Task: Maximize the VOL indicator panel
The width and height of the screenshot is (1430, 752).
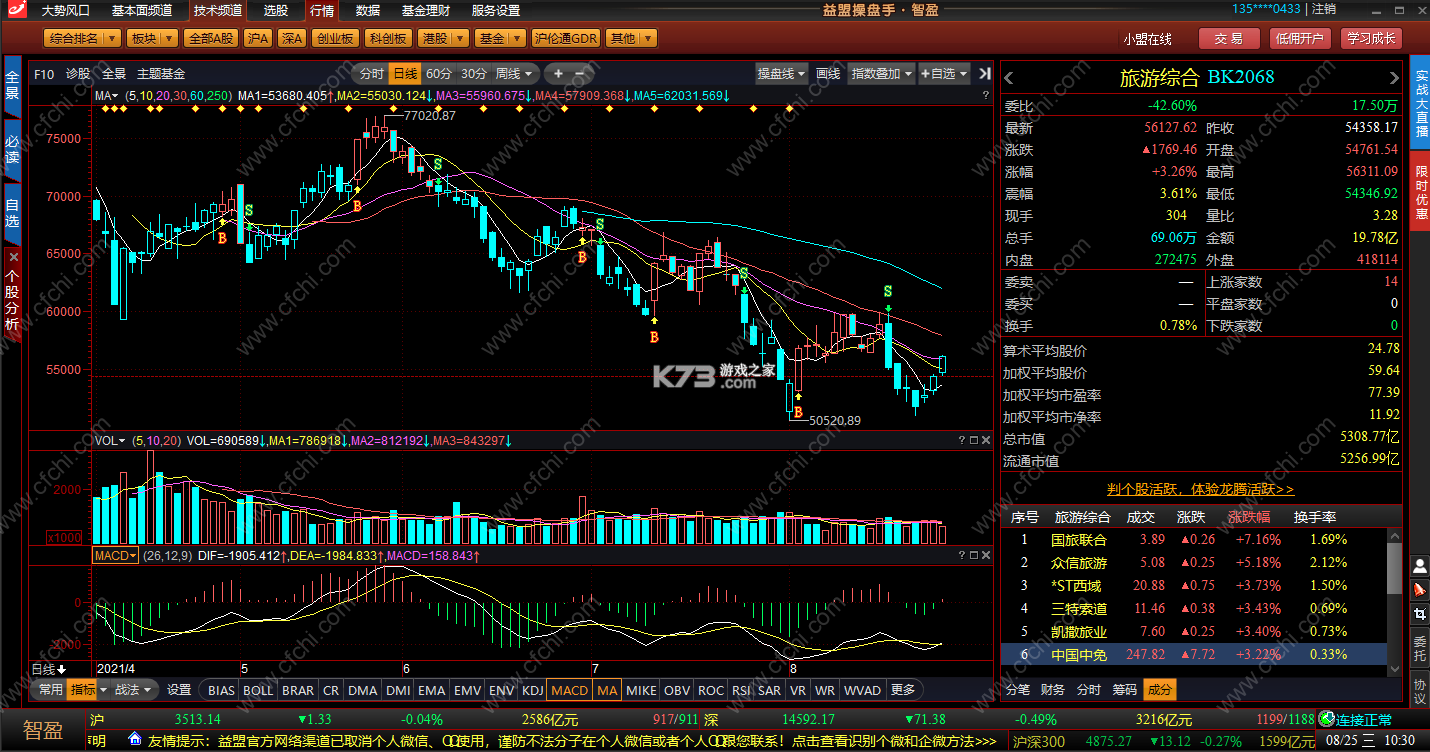Action: pos(975,440)
